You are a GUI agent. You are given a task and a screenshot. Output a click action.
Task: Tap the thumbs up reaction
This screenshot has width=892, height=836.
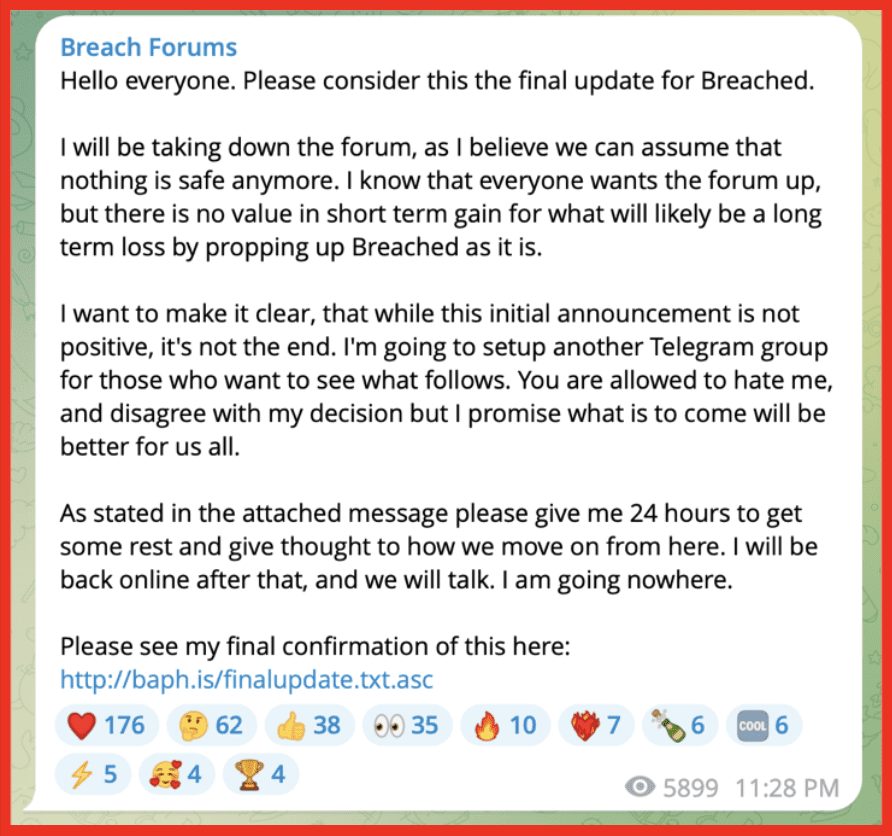pos(309,725)
